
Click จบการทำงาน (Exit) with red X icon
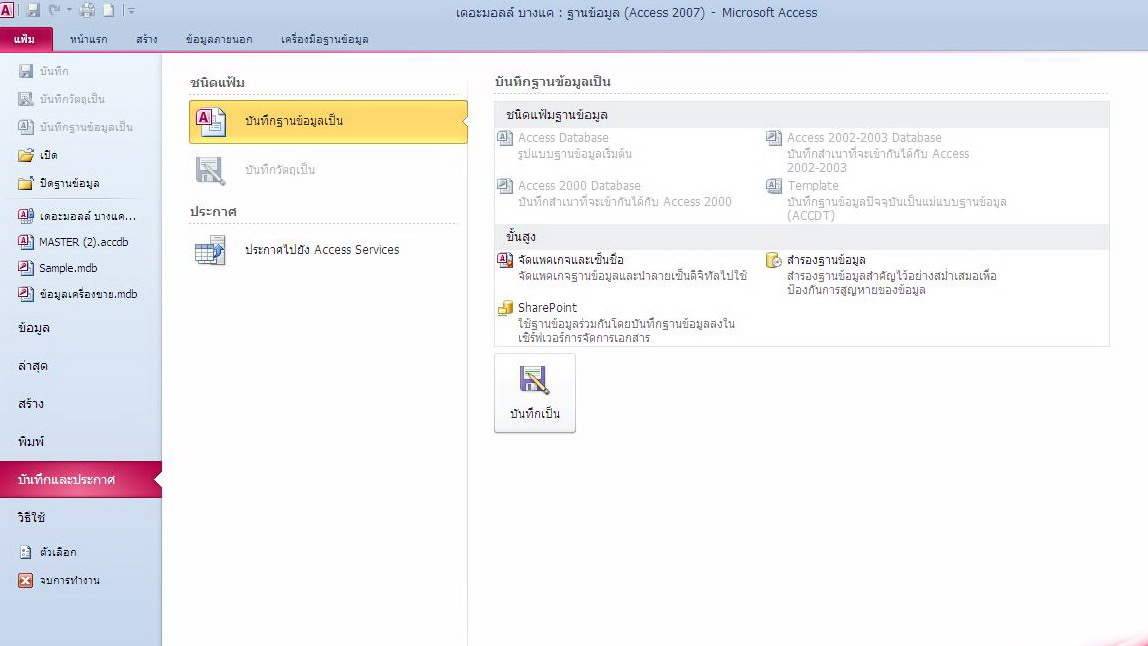59,580
